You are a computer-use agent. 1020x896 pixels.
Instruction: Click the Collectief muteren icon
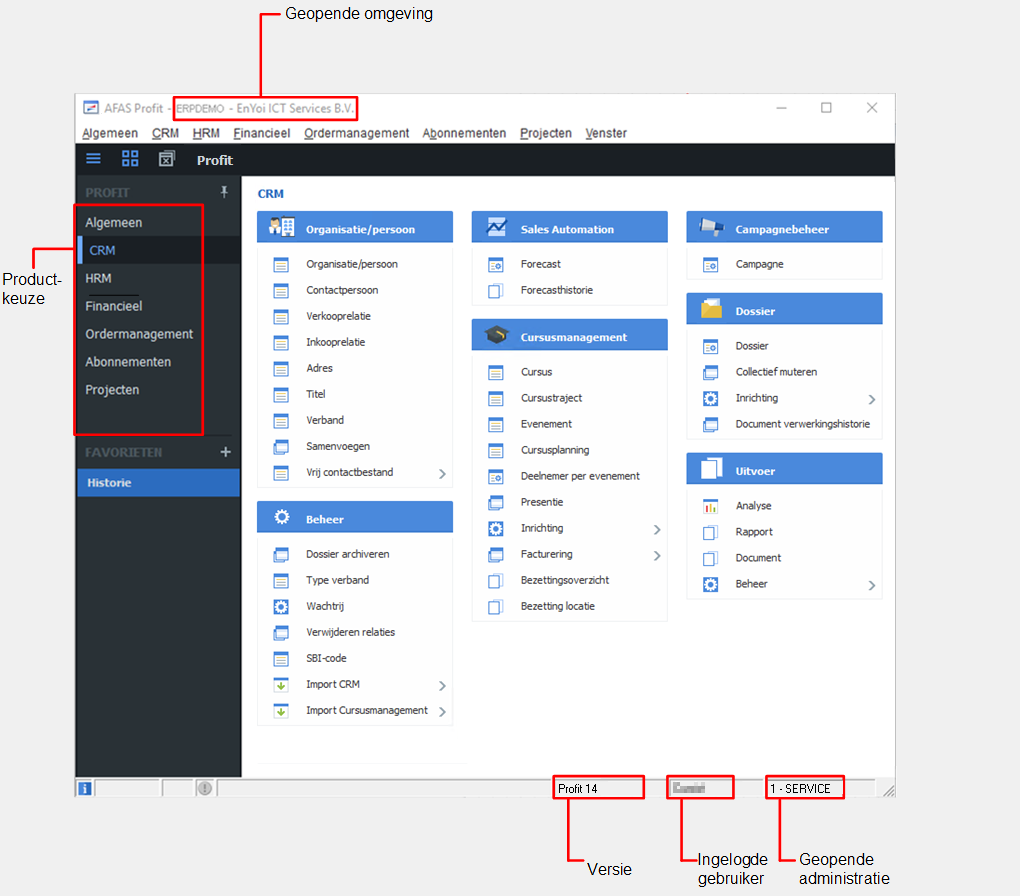(710, 373)
